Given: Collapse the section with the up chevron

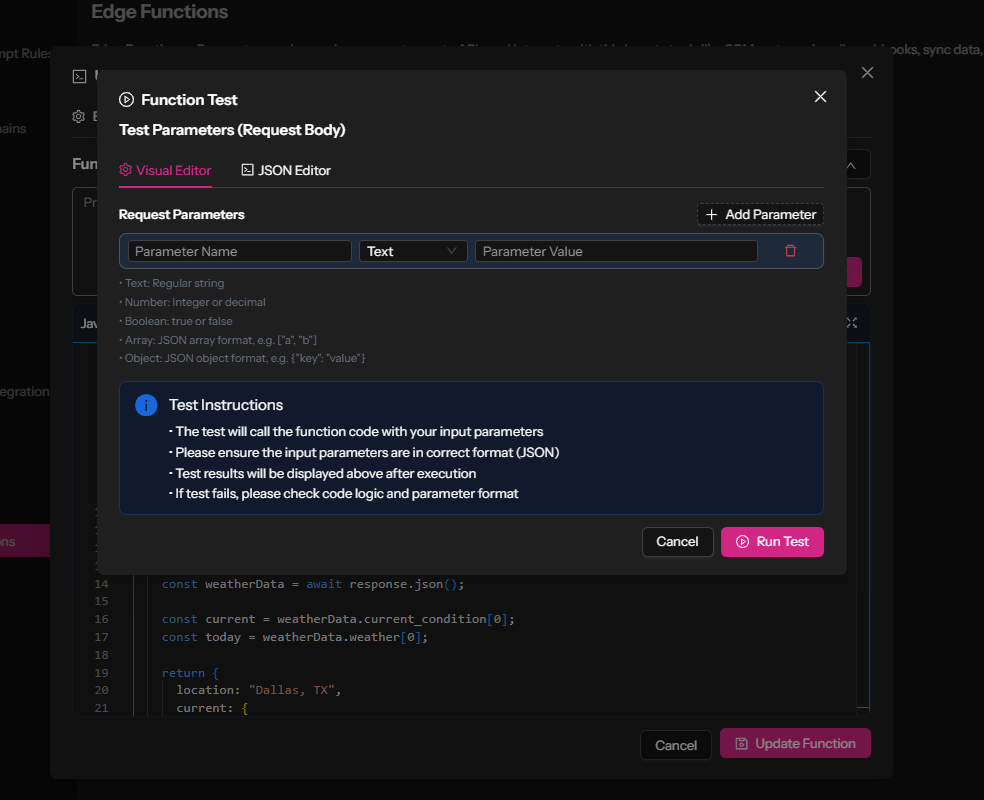Looking at the screenshot, I should click(x=851, y=165).
